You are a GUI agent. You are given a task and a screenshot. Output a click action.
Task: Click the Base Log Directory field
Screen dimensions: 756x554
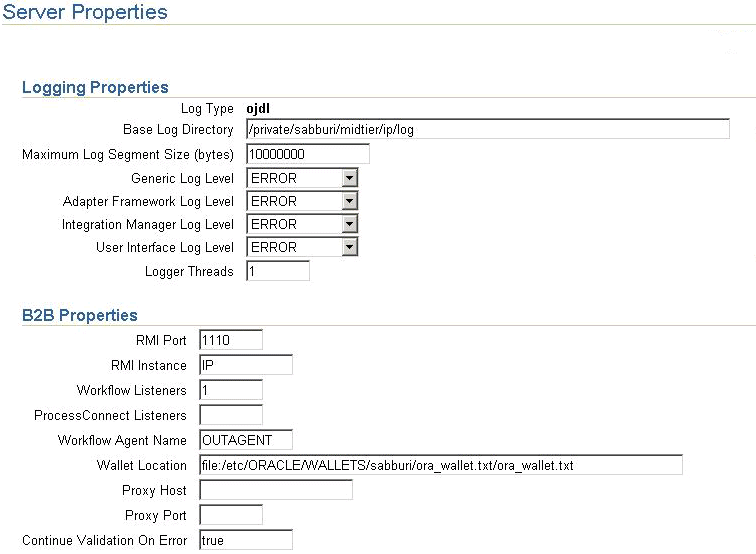click(488, 129)
